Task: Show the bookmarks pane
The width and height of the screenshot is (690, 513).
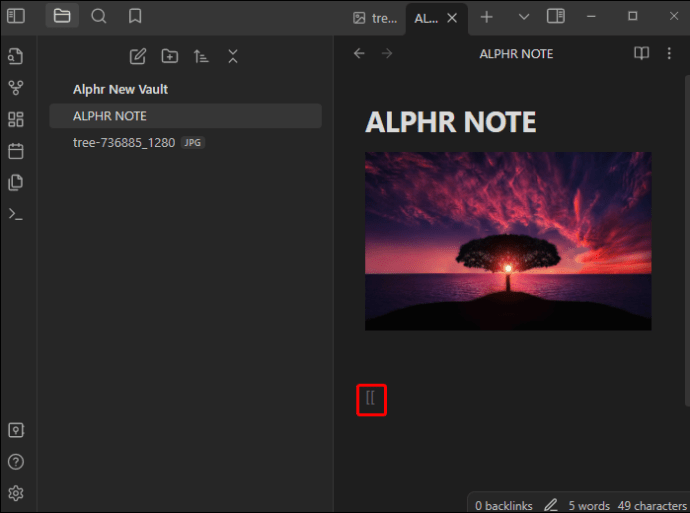Action: click(135, 16)
